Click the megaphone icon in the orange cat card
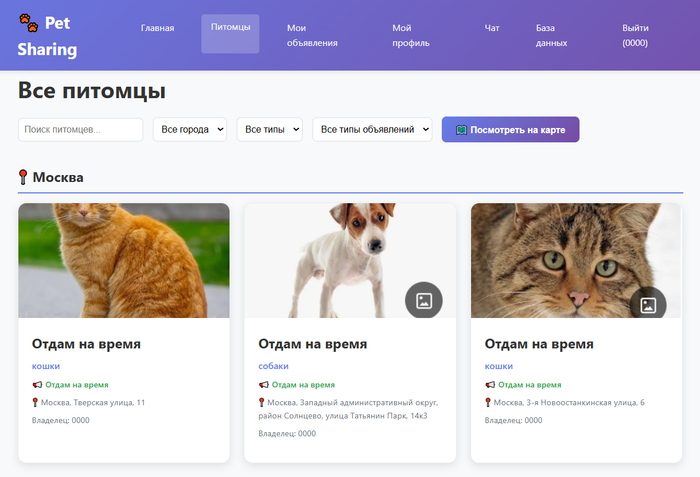Screen dimensions: 700x477 (x=37, y=384)
